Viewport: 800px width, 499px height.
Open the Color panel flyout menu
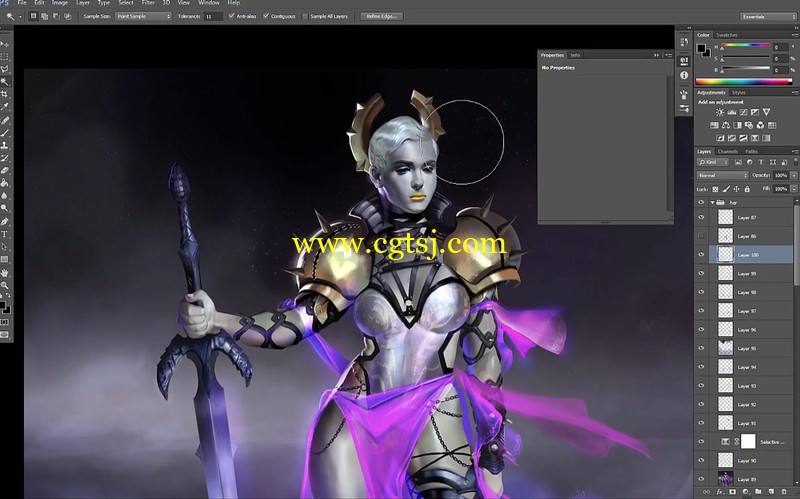794,35
